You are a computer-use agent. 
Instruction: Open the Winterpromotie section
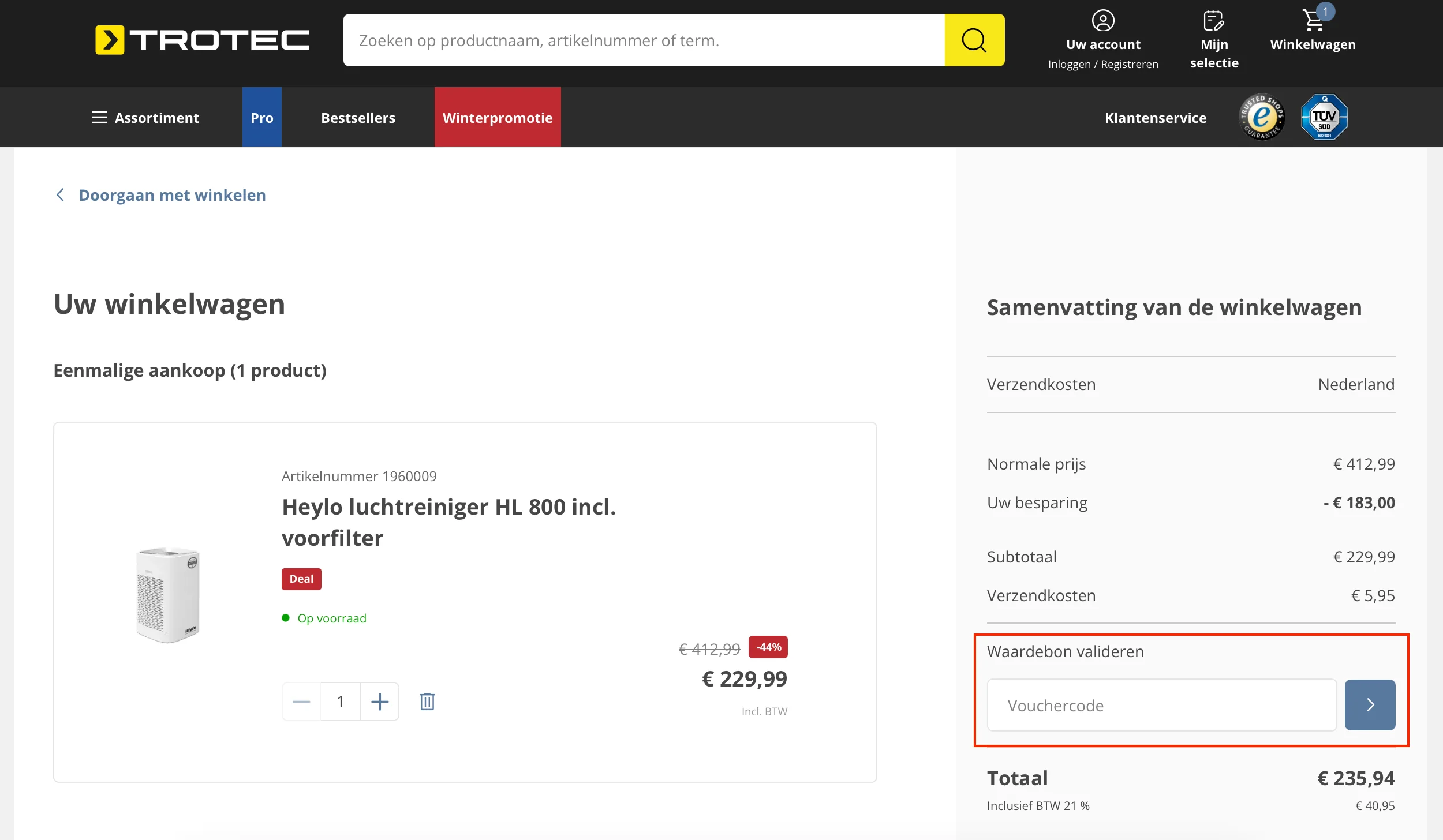coord(498,117)
